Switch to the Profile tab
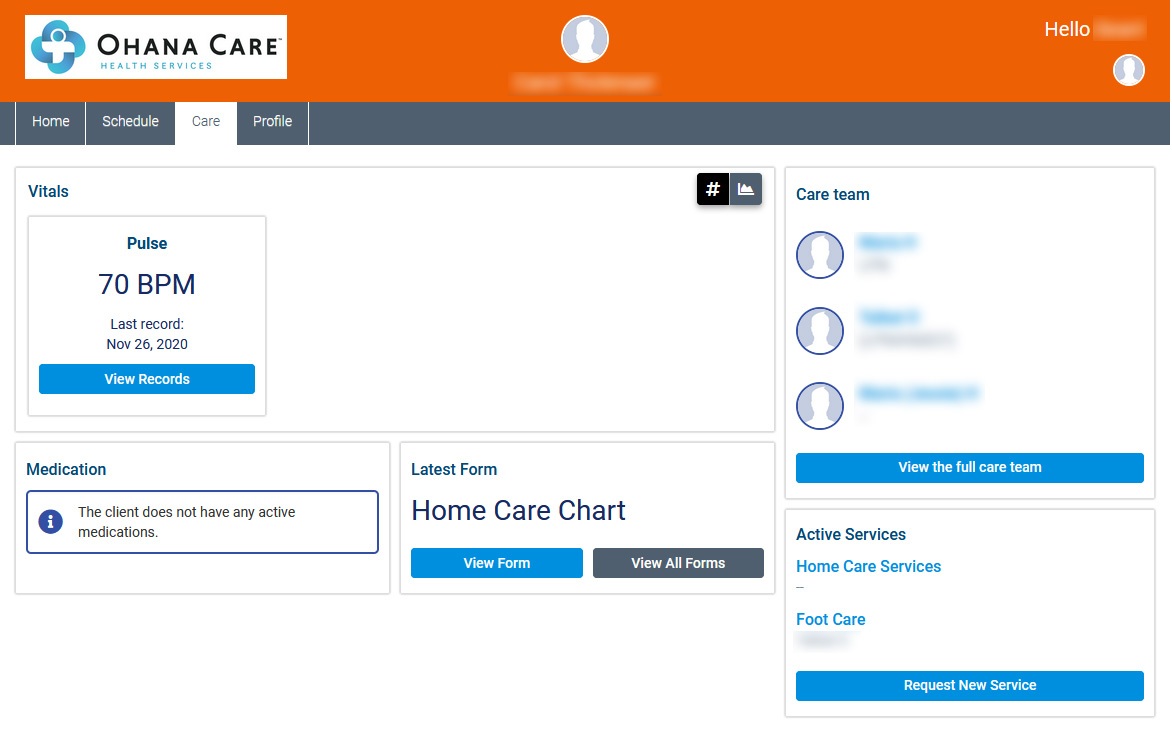This screenshot has width=1172, height=746. [x=271, y=121]
